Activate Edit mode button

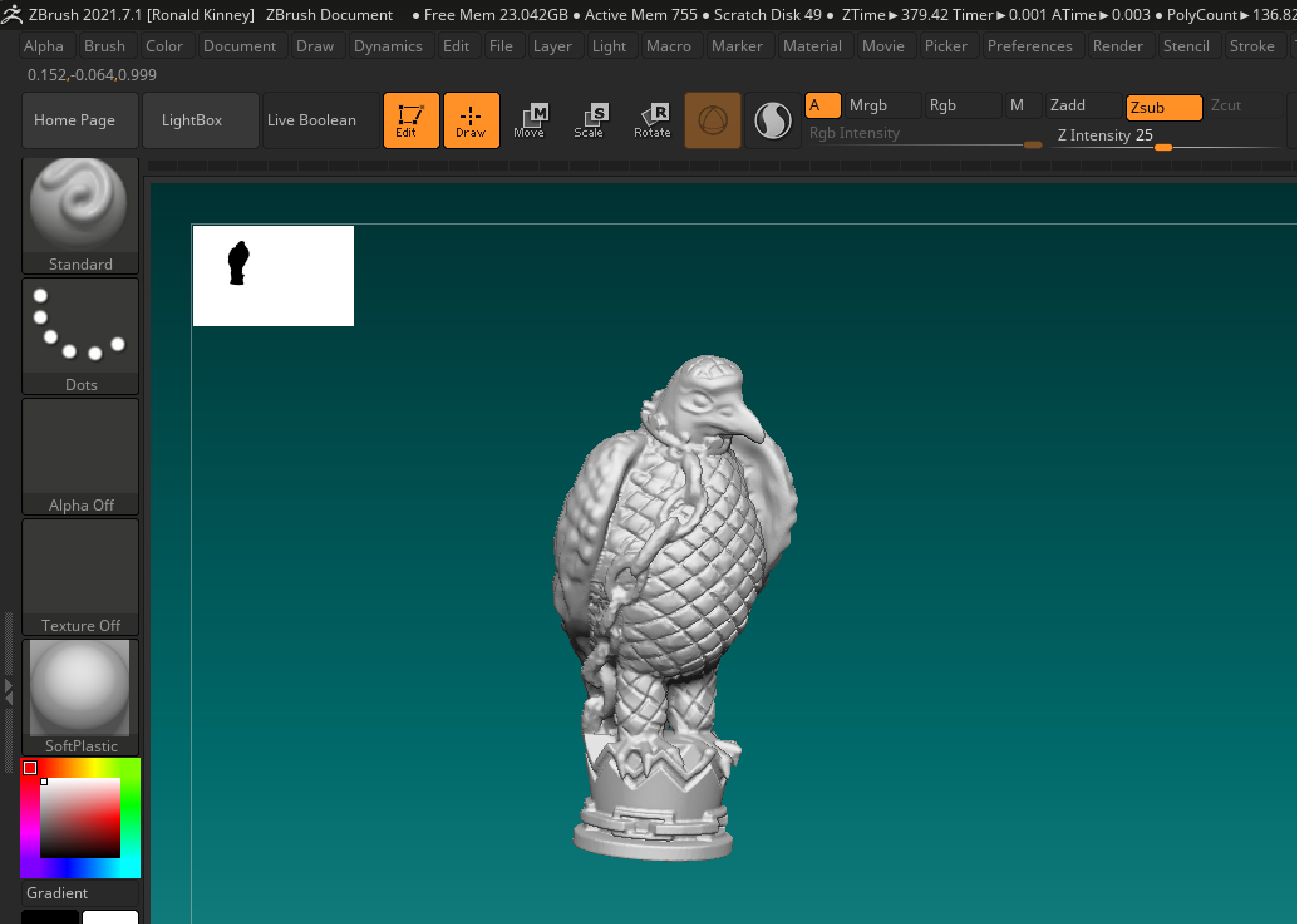pos(411,120)
